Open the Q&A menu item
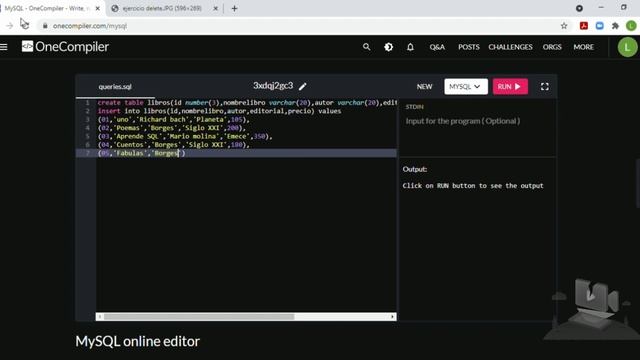 tap(437, 47)
